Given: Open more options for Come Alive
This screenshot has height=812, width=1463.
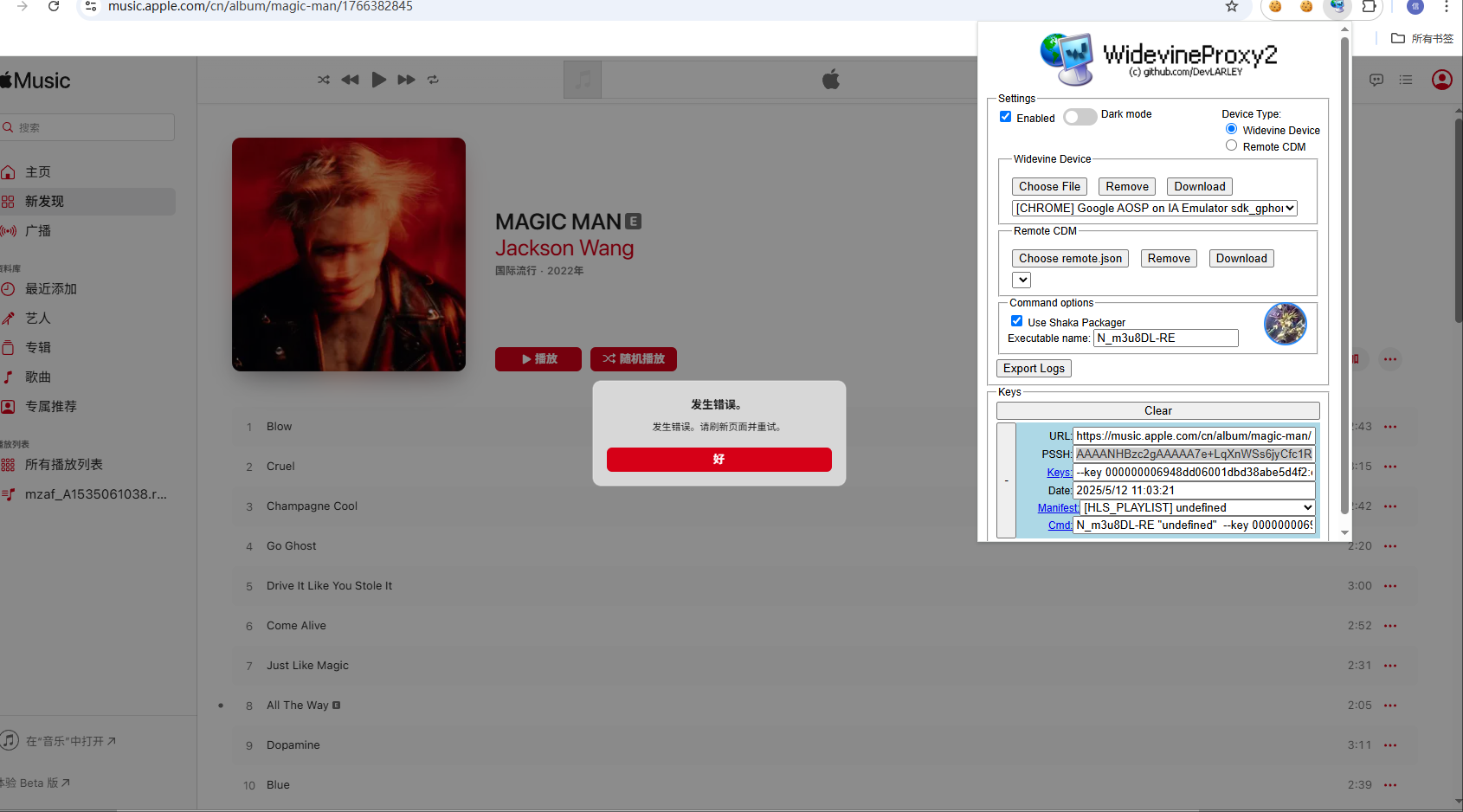Looking at the screenshot, I should pos(1390,626).
